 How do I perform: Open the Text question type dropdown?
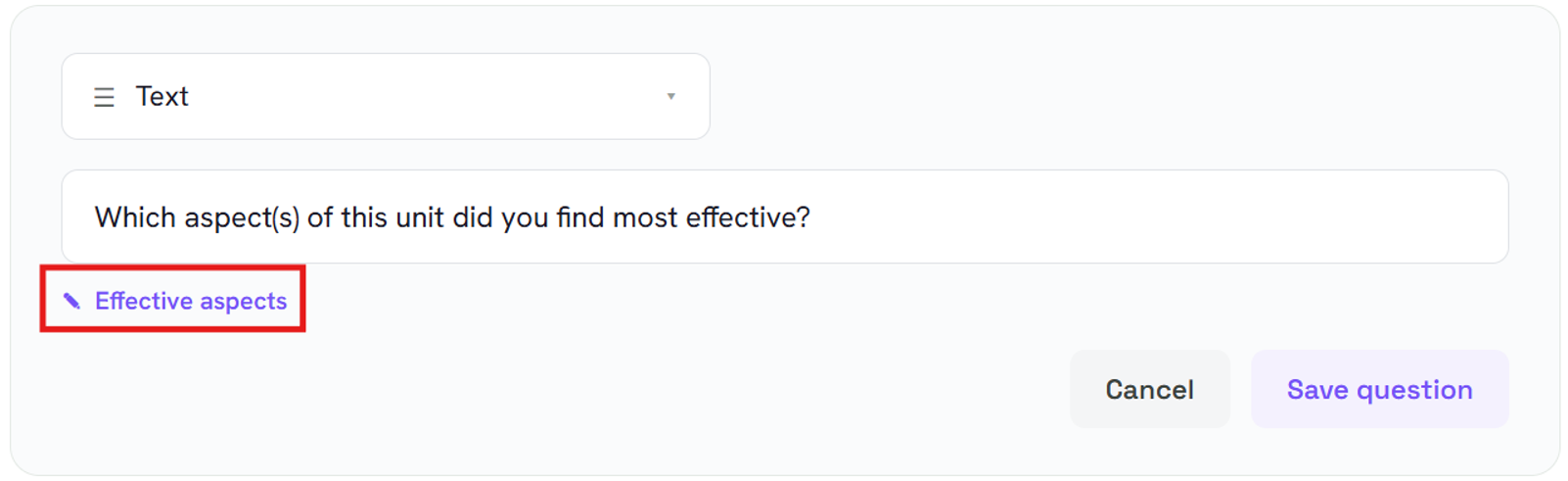[x=386, y=96]
